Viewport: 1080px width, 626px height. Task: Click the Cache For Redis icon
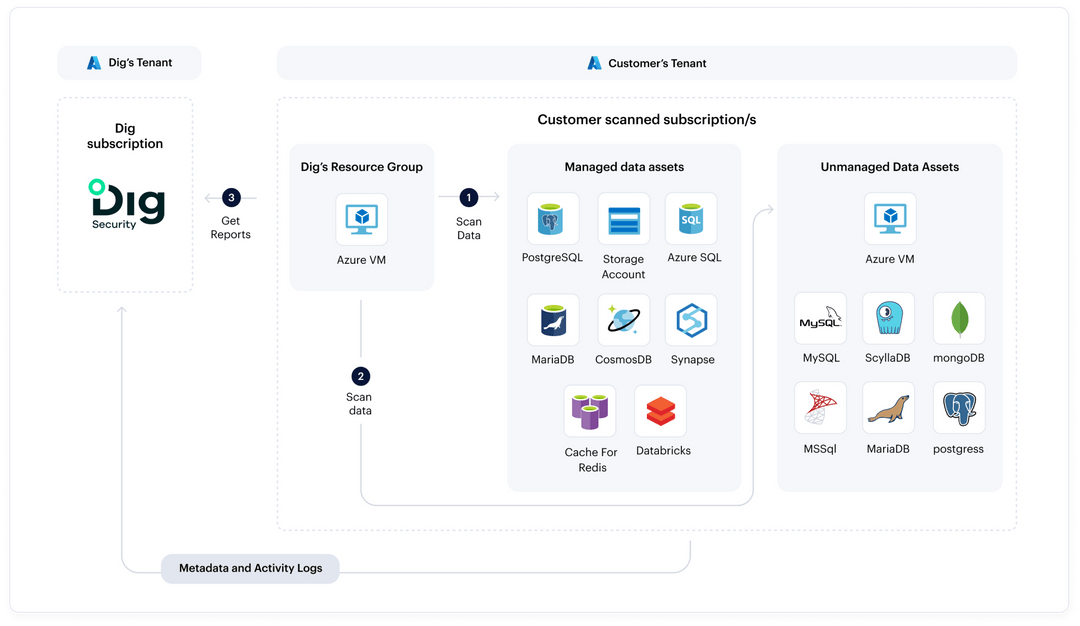click(x=590, y=410)
